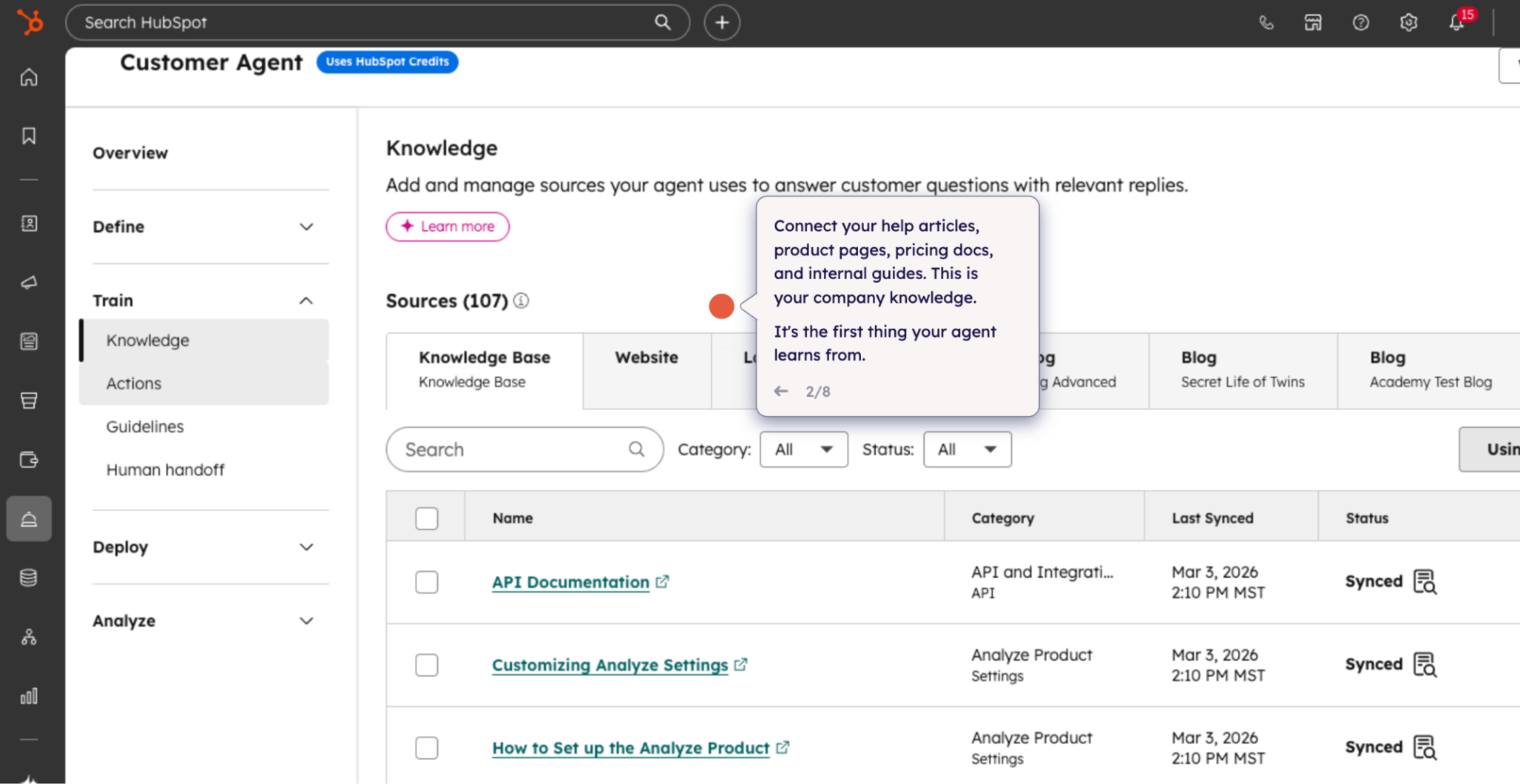This screenshot has width=1520, height=784.
Task: Open How to Set up the Analyze Product link
Action: coord(631,748)
